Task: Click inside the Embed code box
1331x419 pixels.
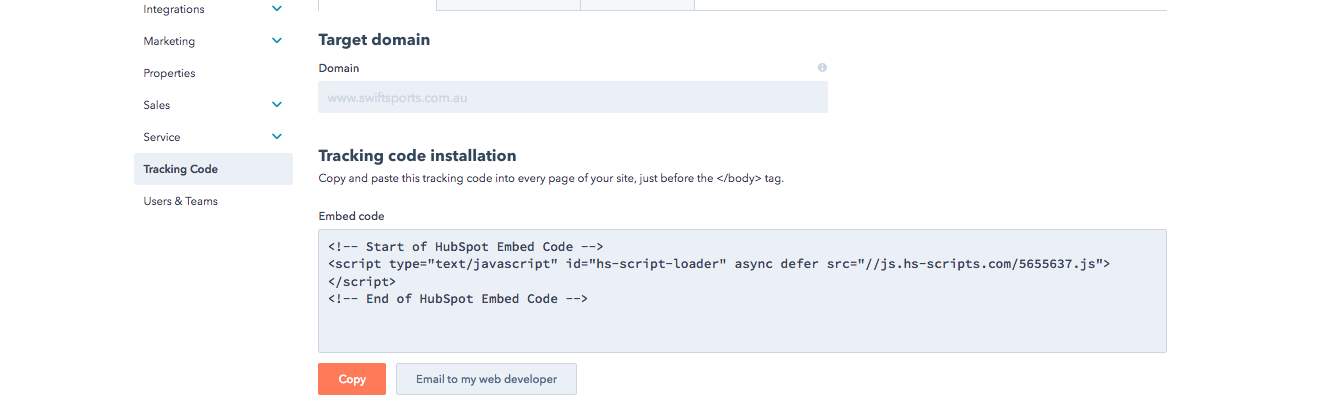Action: point(742,291)
